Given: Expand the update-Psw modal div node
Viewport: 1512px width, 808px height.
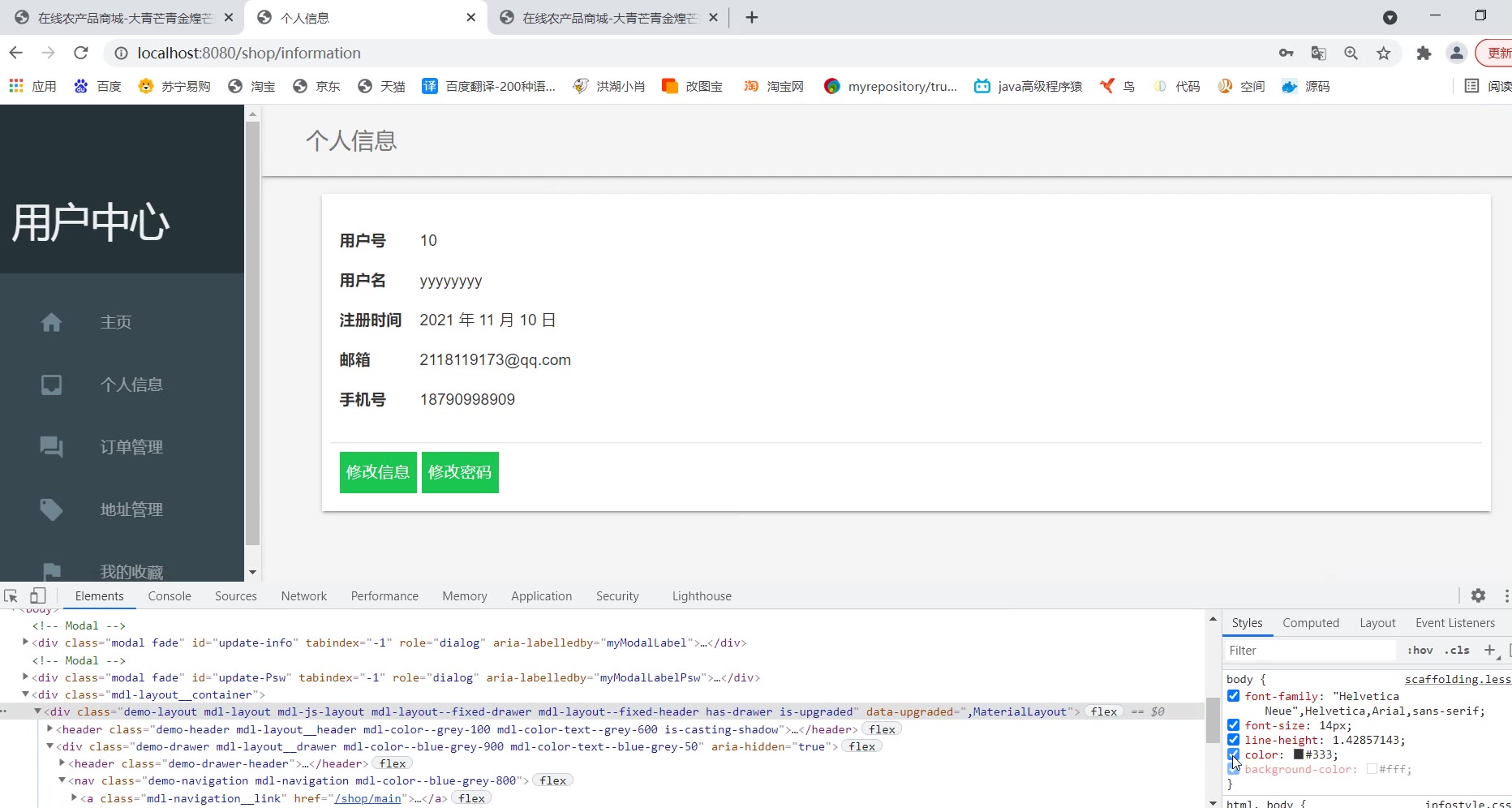Looking at the screenshot, I should coord(26,677).
